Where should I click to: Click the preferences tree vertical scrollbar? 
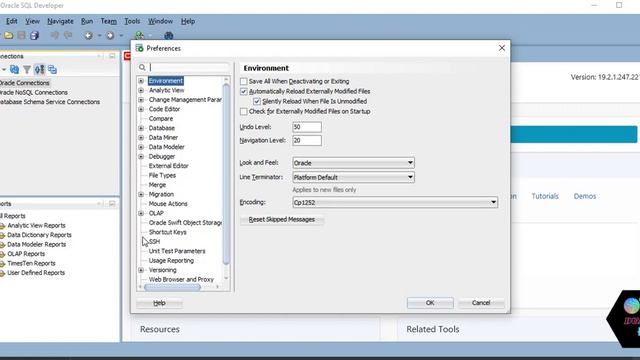[x=226, y=173]
